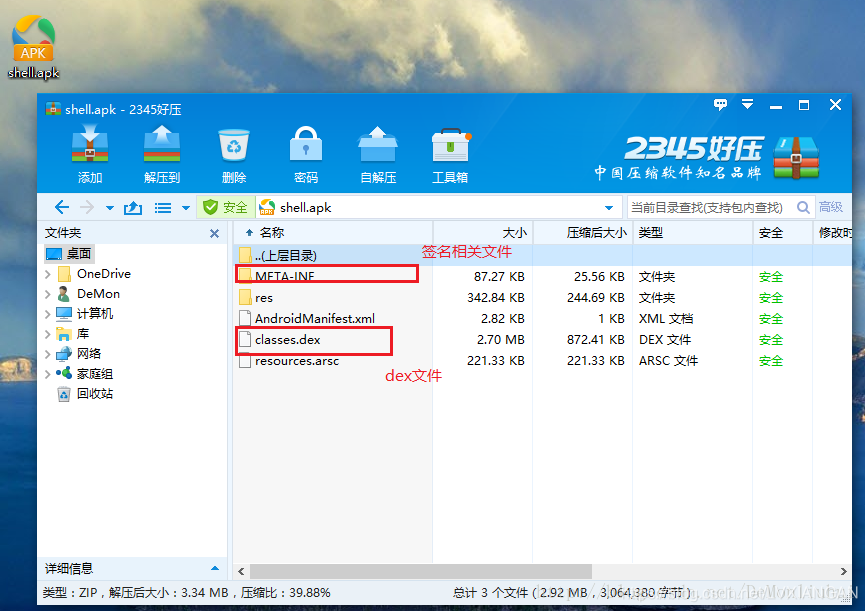The height and width of the screenshot is (612, 868).
Task: Open the view mode dropdown arrow
Action: click(x=185, y=208)
